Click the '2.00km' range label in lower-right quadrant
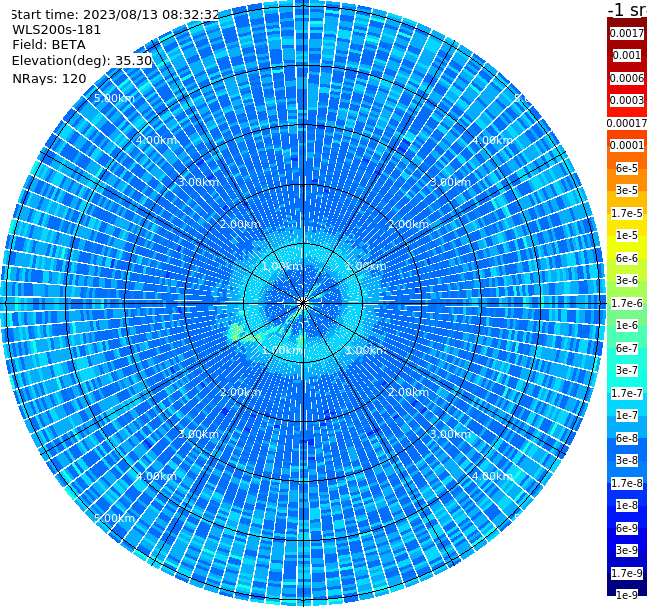This screenshot has height=607, width=647. tap(409, 392)
